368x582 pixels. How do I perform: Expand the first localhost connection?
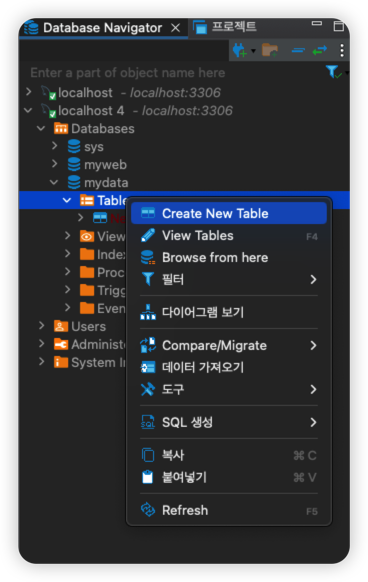point(29,92)
